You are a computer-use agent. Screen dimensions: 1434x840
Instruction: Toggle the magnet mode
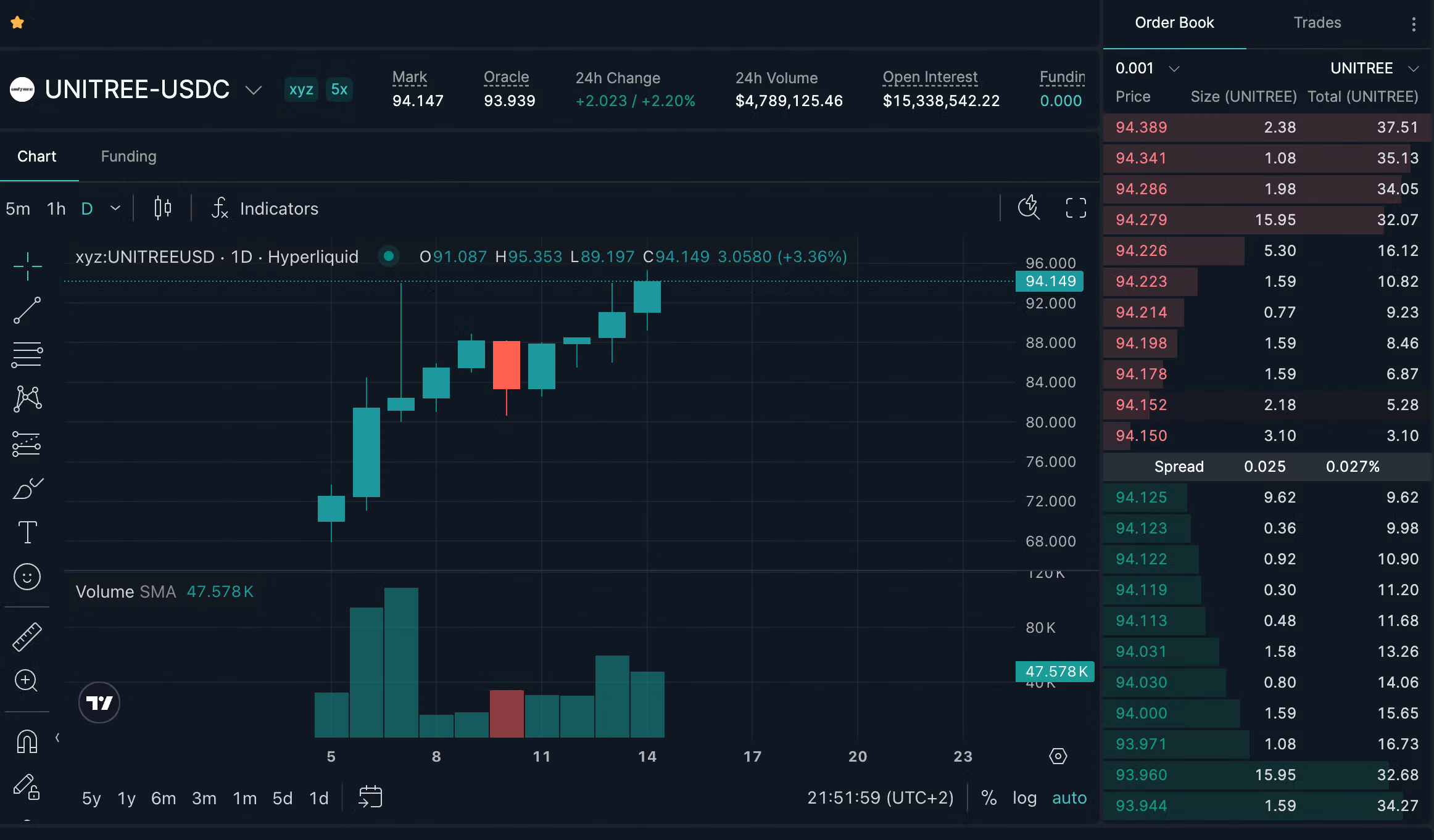point(27,741)
